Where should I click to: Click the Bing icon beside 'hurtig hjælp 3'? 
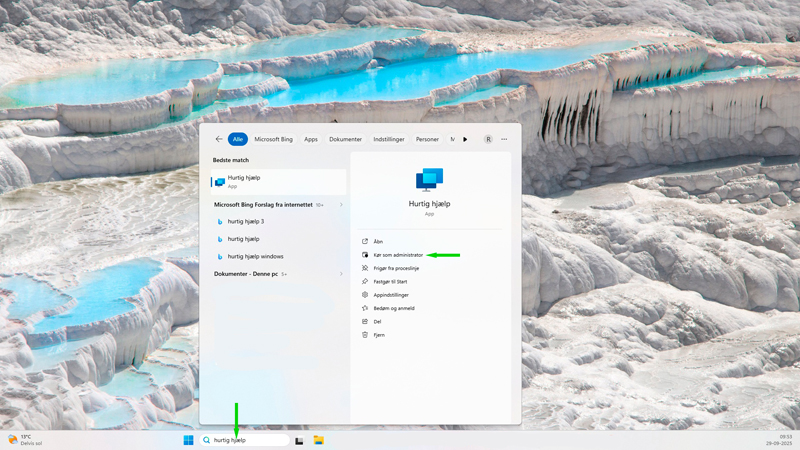click(x=220, y=222)
